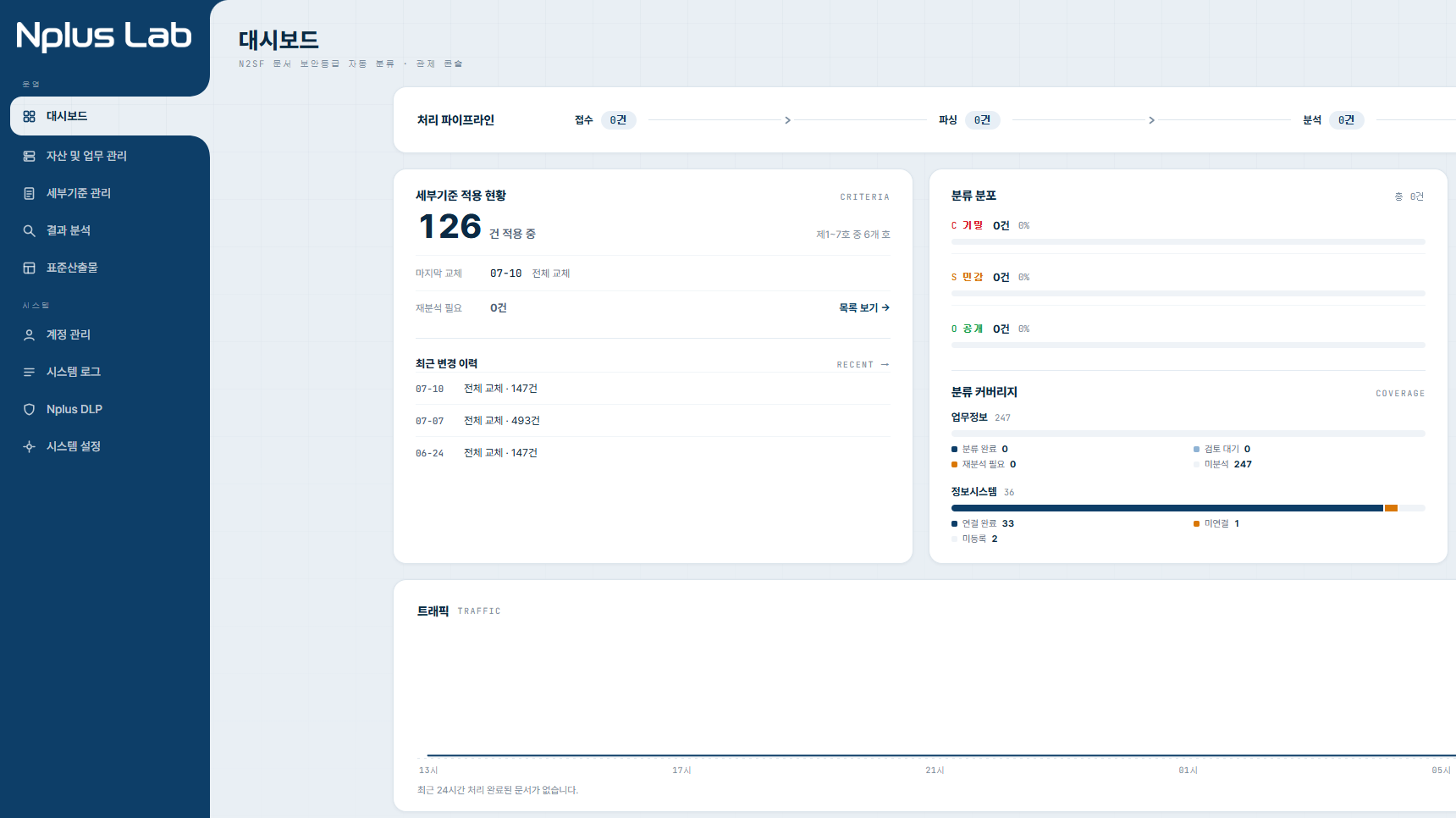
Task: Click the O 공개 classification label
Action: point(967,329)
